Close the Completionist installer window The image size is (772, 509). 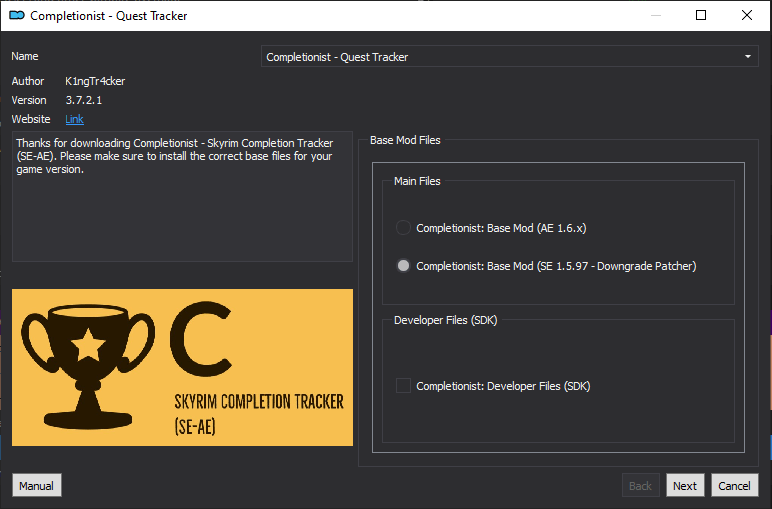[x=746, y=15]
